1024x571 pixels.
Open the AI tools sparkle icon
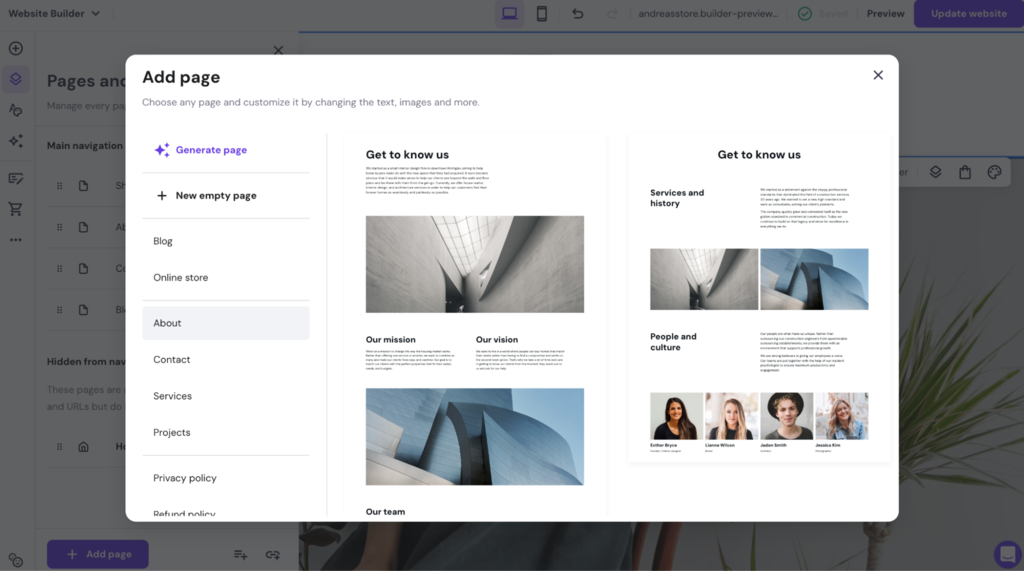16,141
